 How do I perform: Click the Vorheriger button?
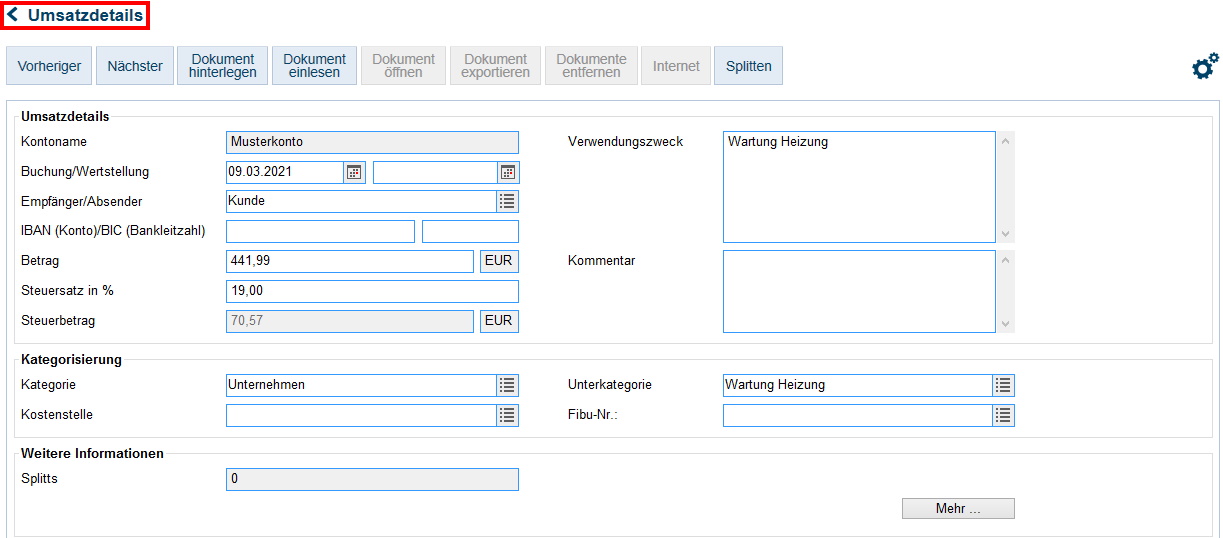coord(49,66)
